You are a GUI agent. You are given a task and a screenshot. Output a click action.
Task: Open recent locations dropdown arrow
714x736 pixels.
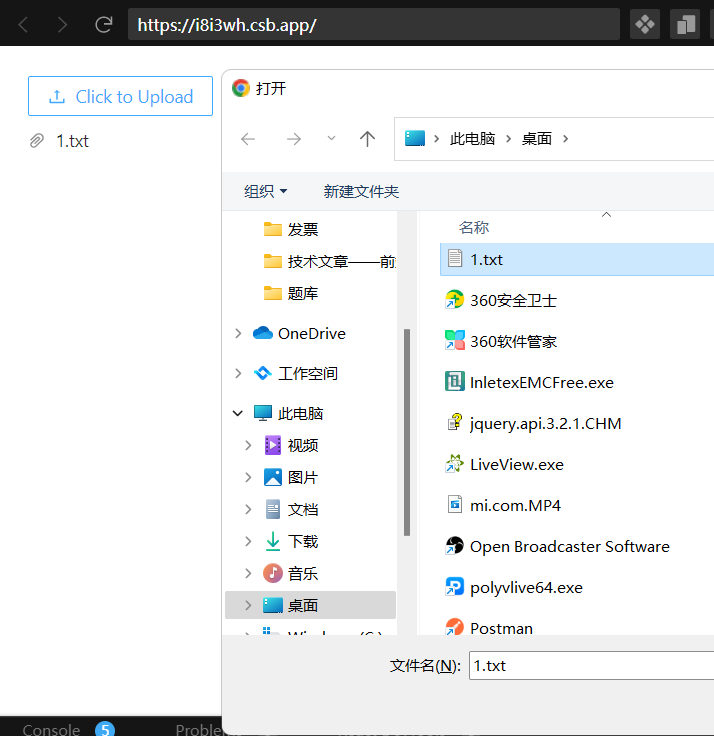[x=331, y=138]
